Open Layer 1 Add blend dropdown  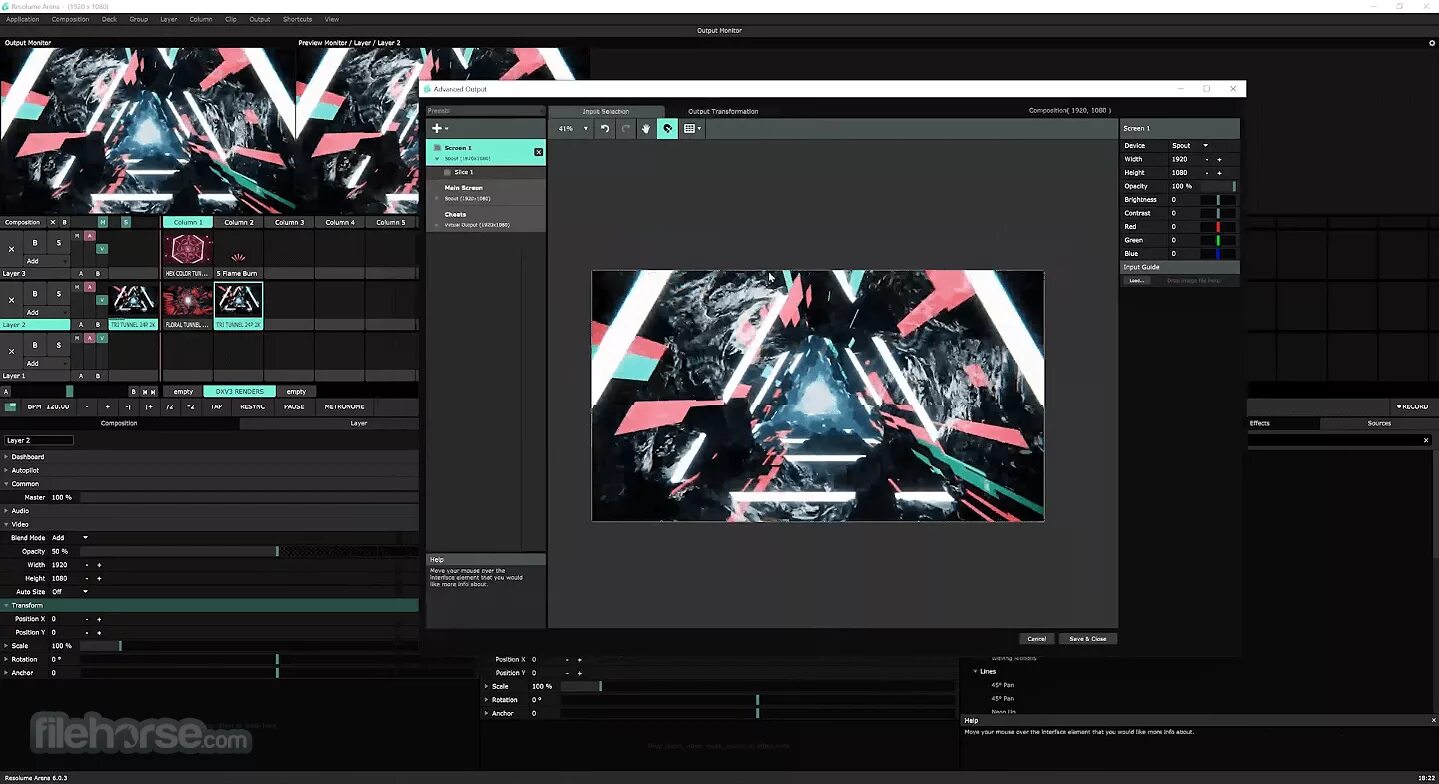pos(46,363)
